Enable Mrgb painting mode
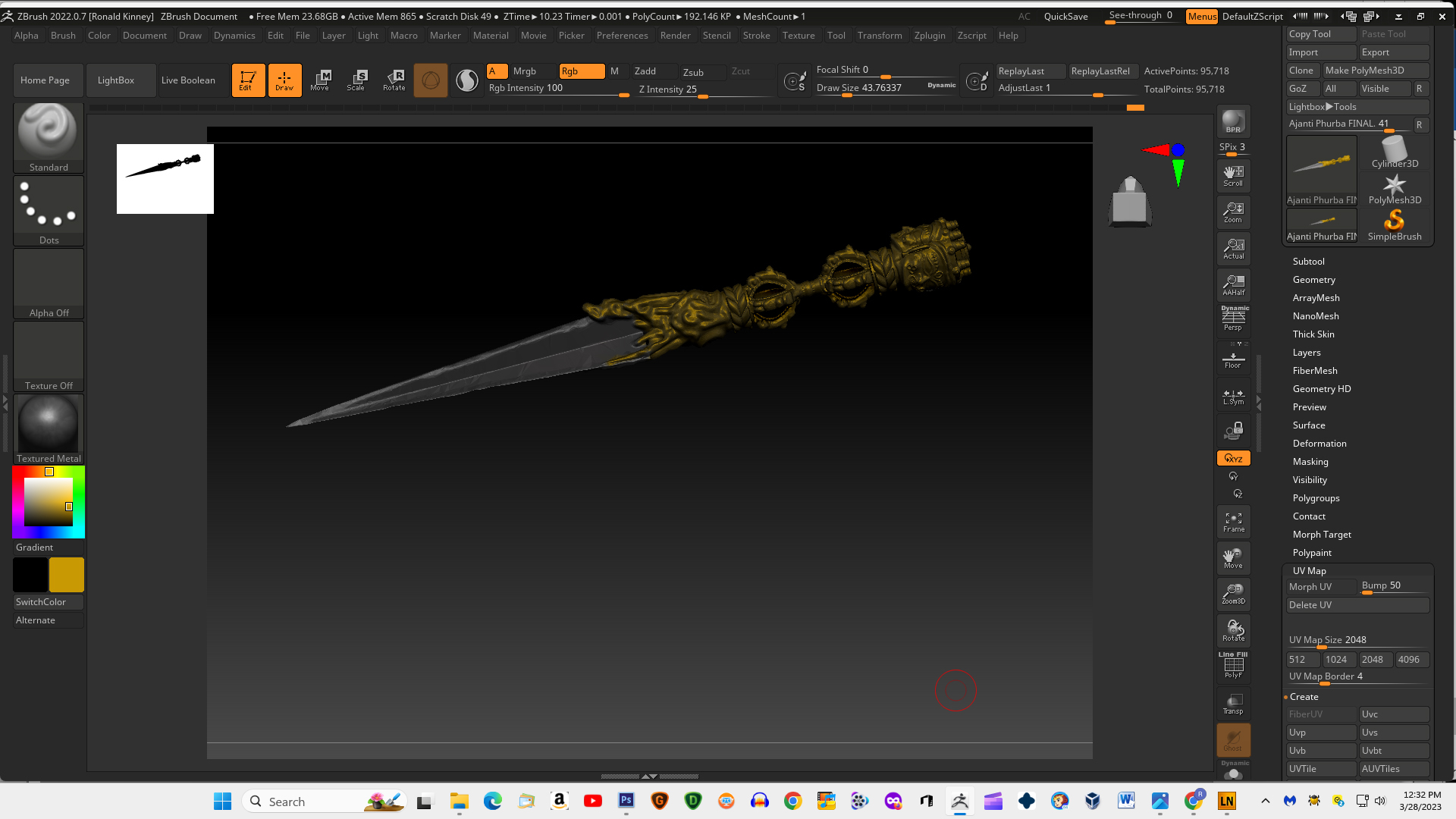The width and height of the screenshot is (1456, 819). pyautogui.click(x=534, y=71)
